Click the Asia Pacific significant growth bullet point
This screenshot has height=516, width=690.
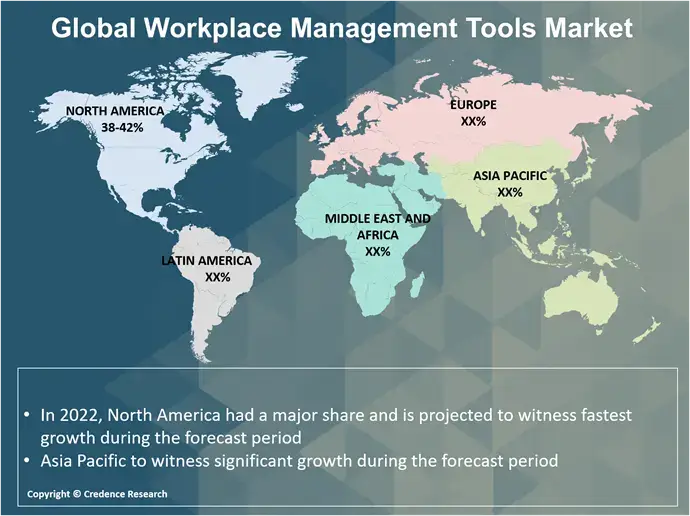(298, 460)
